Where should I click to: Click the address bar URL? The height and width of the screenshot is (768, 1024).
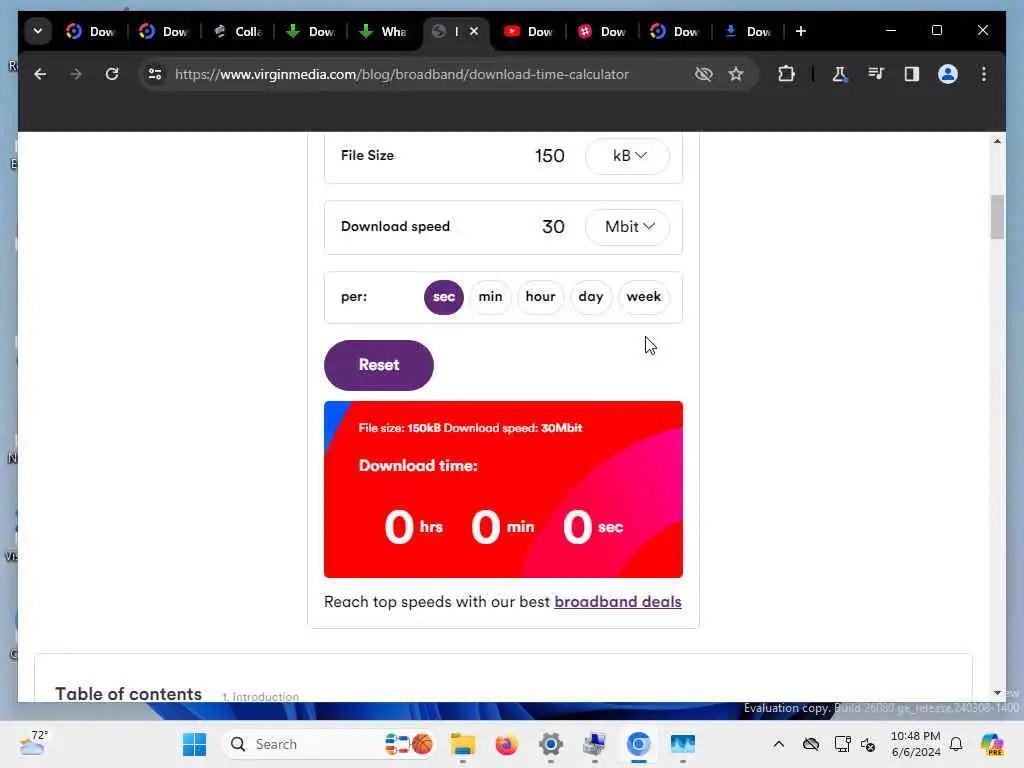click(x=402, y=74)
